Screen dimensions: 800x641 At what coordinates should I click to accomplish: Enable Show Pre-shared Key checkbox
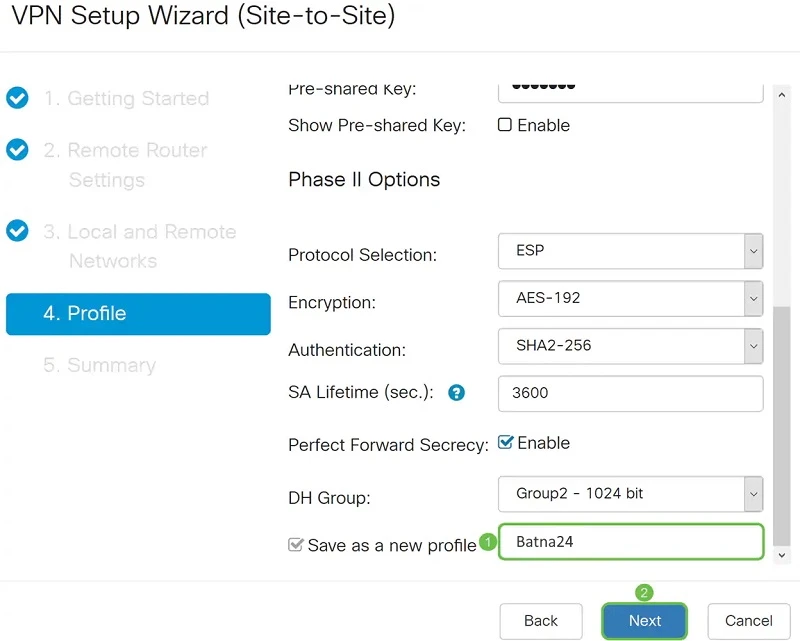505,125
